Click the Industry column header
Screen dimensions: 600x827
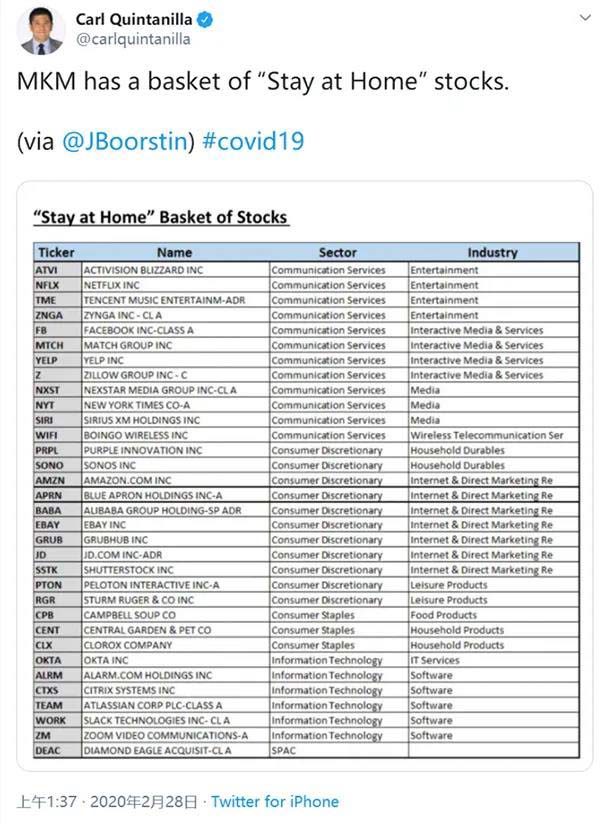(x=492, y=252)
